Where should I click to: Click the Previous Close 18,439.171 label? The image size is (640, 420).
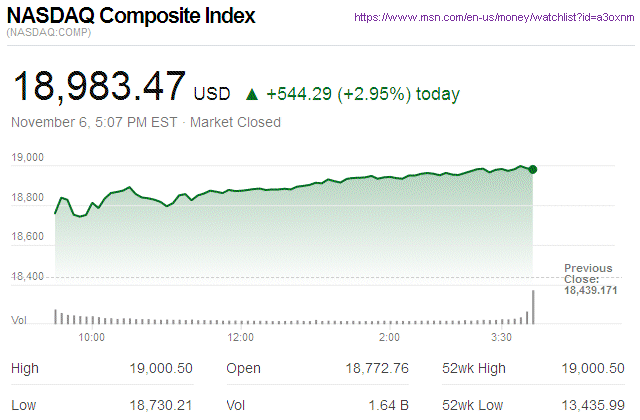coord(588,281)
